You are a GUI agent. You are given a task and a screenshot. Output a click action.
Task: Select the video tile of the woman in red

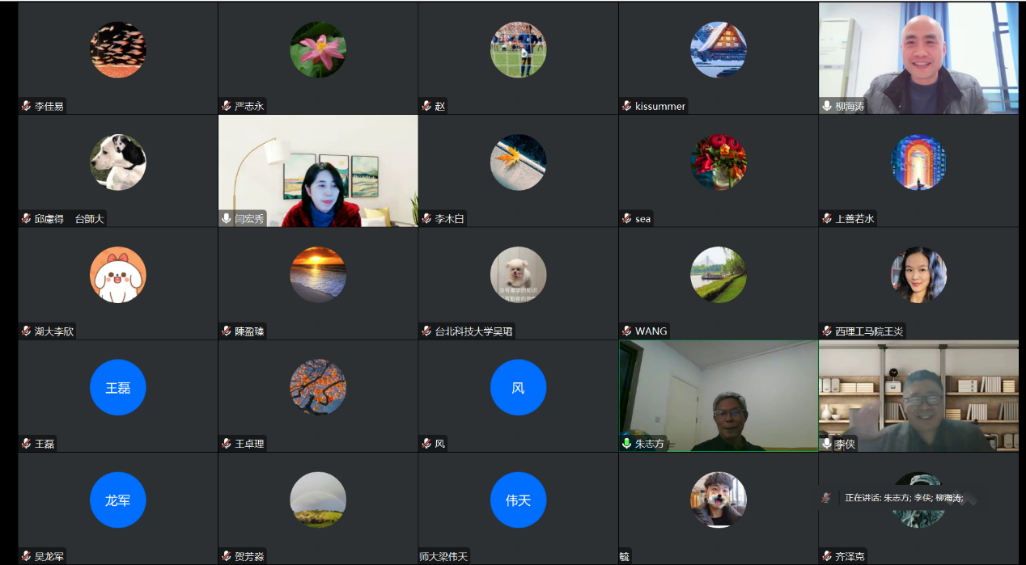(x=318, y=170)
